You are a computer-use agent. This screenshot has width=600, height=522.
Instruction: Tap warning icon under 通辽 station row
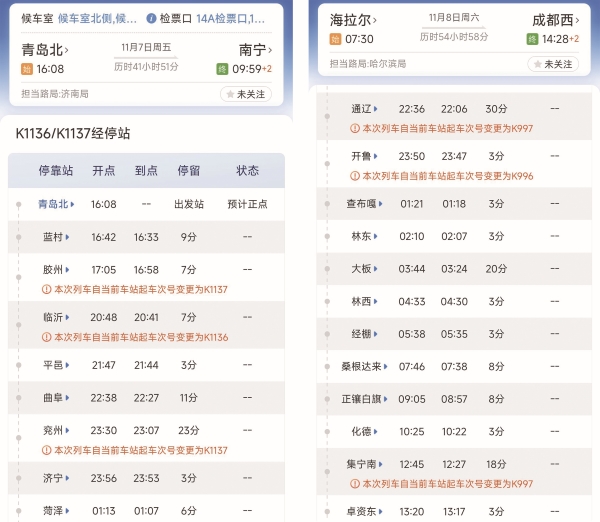pos(354,128)
